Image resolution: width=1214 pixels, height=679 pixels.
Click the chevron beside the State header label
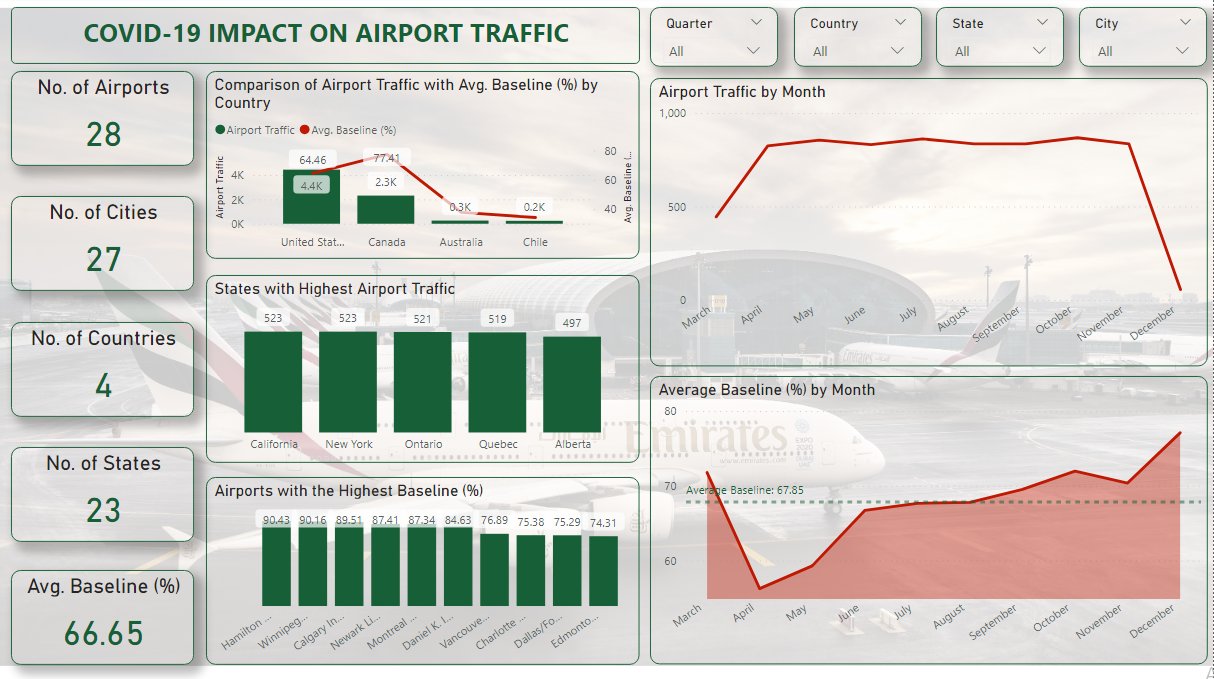coord(1042,22)
